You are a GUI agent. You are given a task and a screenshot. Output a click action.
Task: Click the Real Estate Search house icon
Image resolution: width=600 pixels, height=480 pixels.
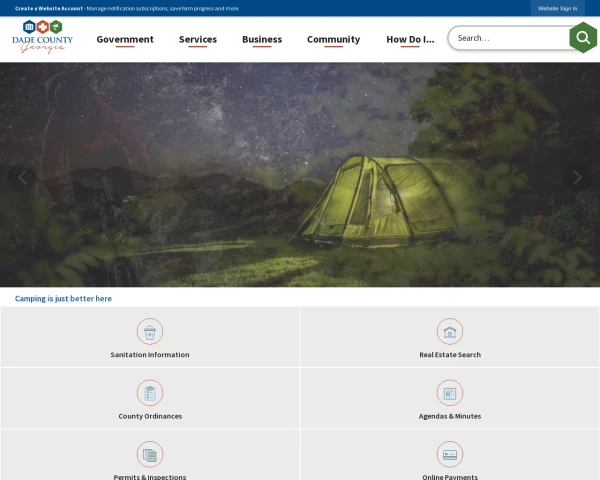(450, 331)
